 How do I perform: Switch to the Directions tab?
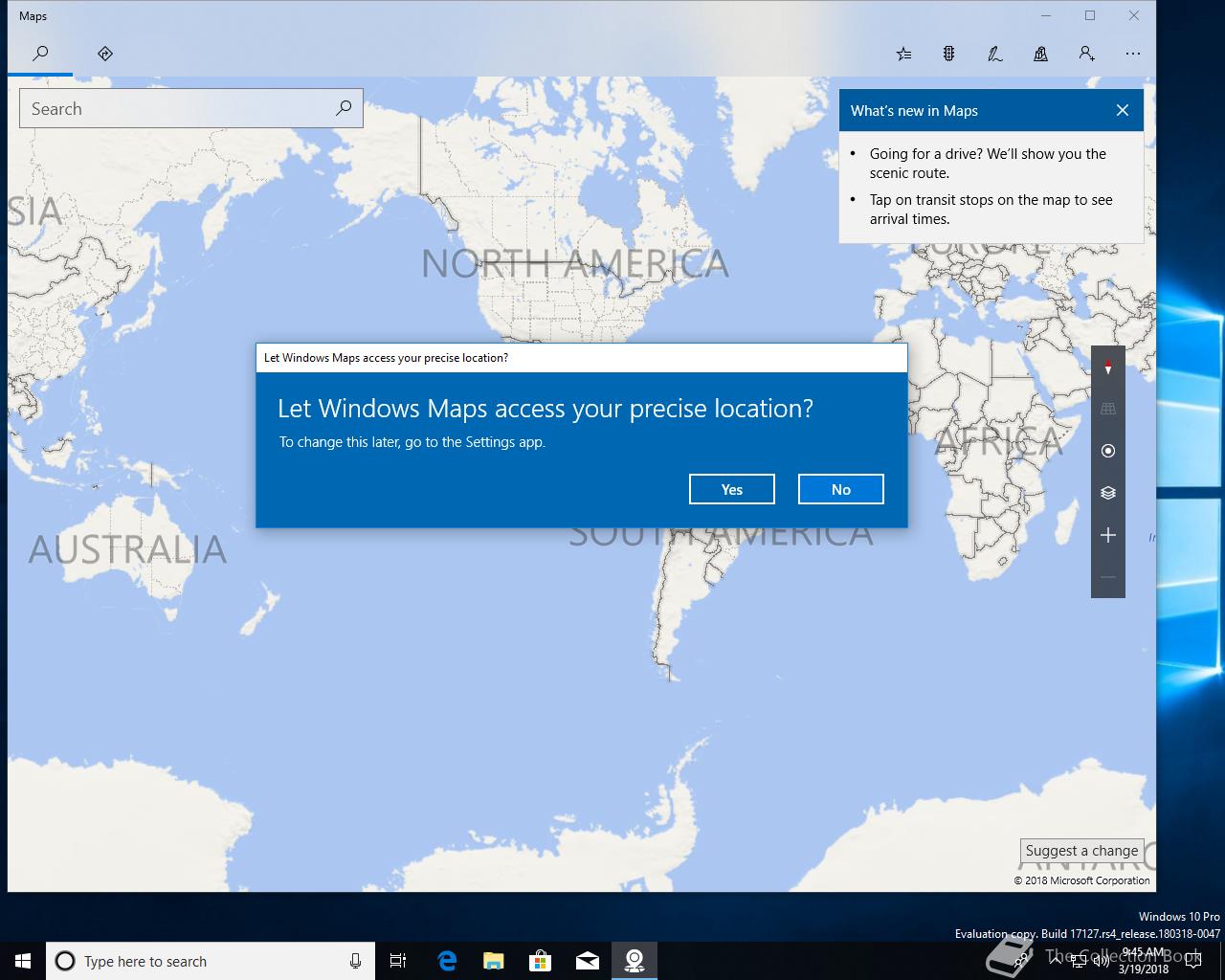point(105,54)
